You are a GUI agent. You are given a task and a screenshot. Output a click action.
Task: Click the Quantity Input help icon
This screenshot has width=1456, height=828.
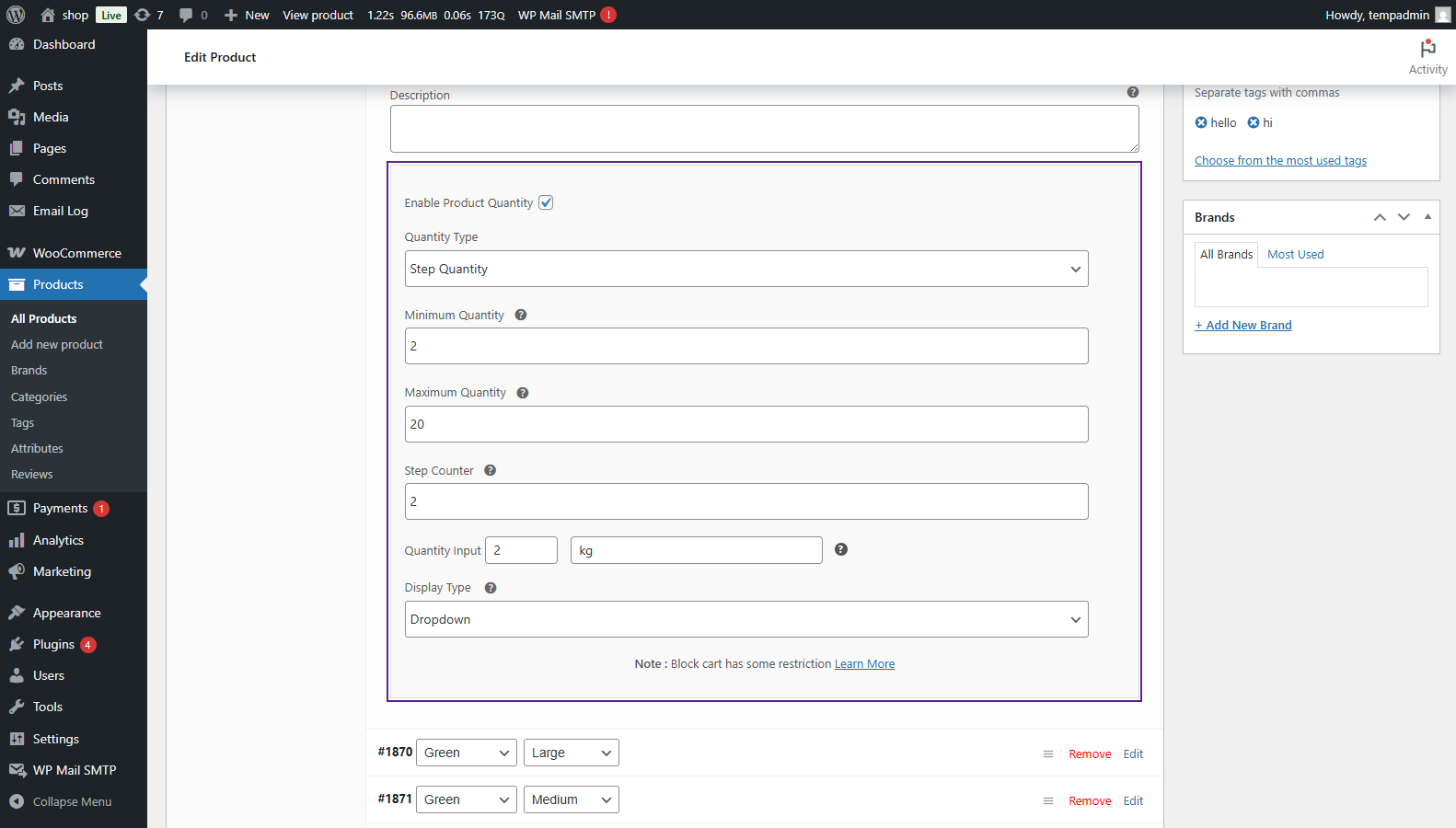pos(840,549)
